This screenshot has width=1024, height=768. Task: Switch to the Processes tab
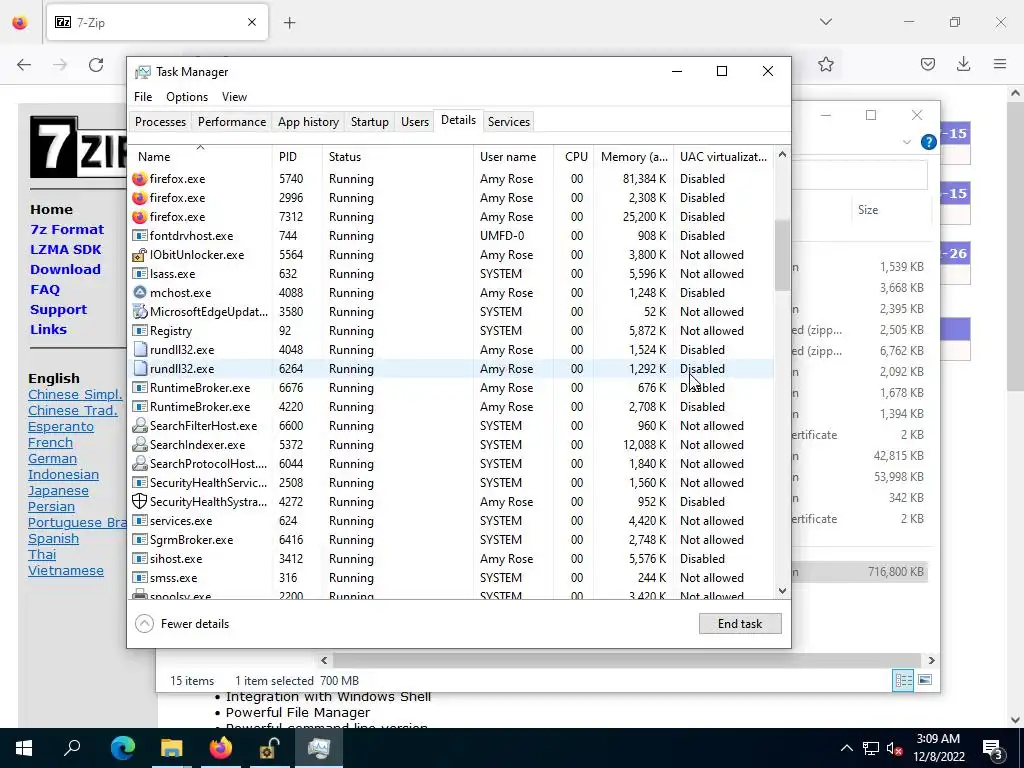coord(161,121)
